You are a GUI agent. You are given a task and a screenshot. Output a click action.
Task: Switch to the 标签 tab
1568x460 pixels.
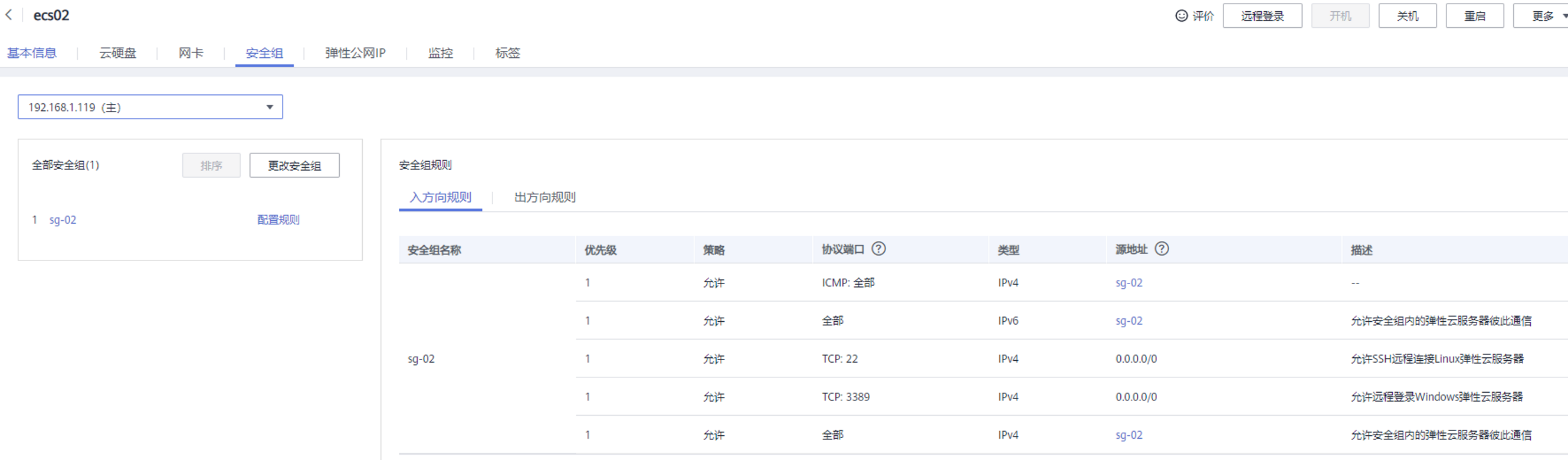[508, 53]
